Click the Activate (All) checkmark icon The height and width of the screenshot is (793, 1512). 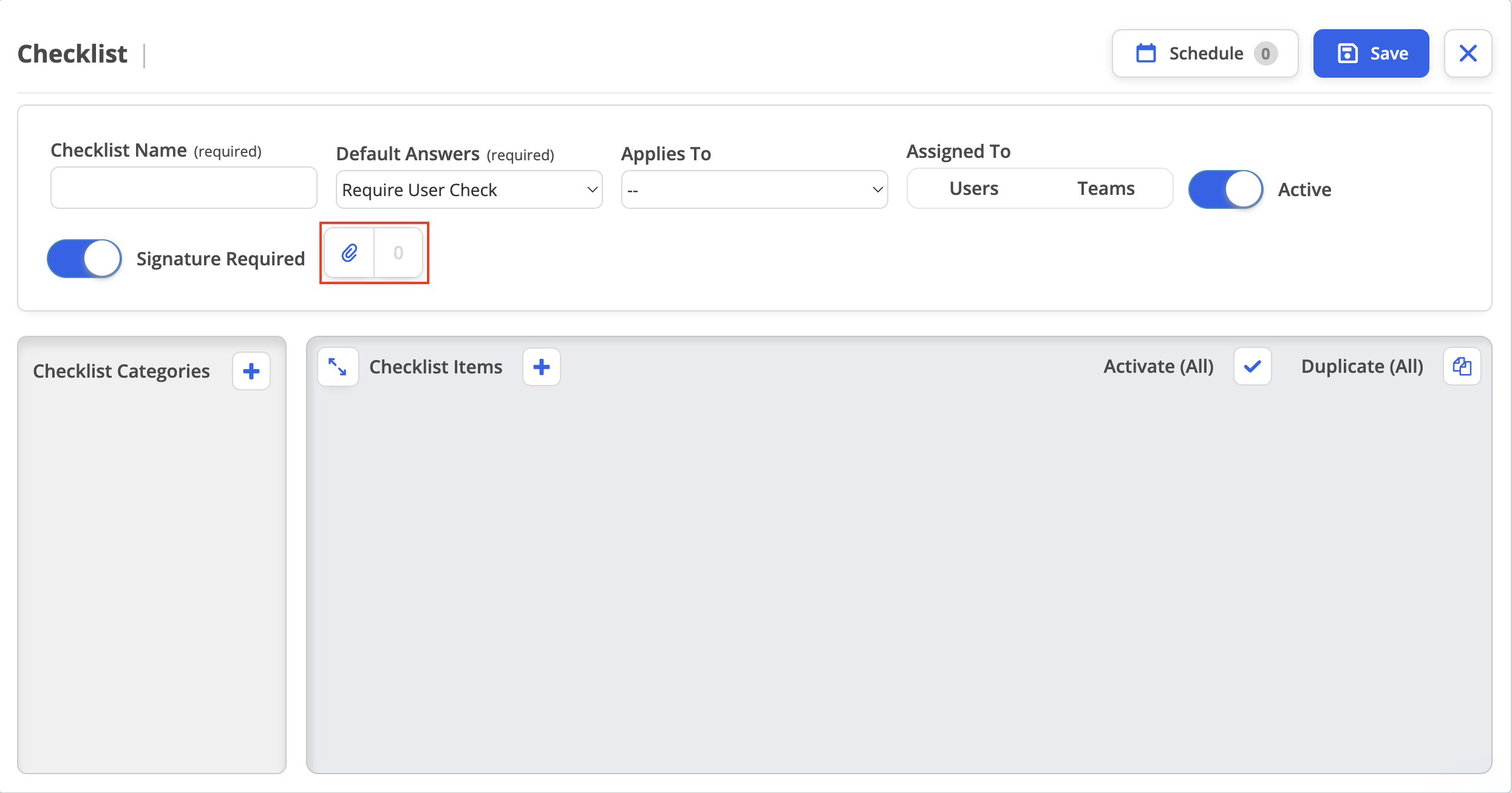1252,366
